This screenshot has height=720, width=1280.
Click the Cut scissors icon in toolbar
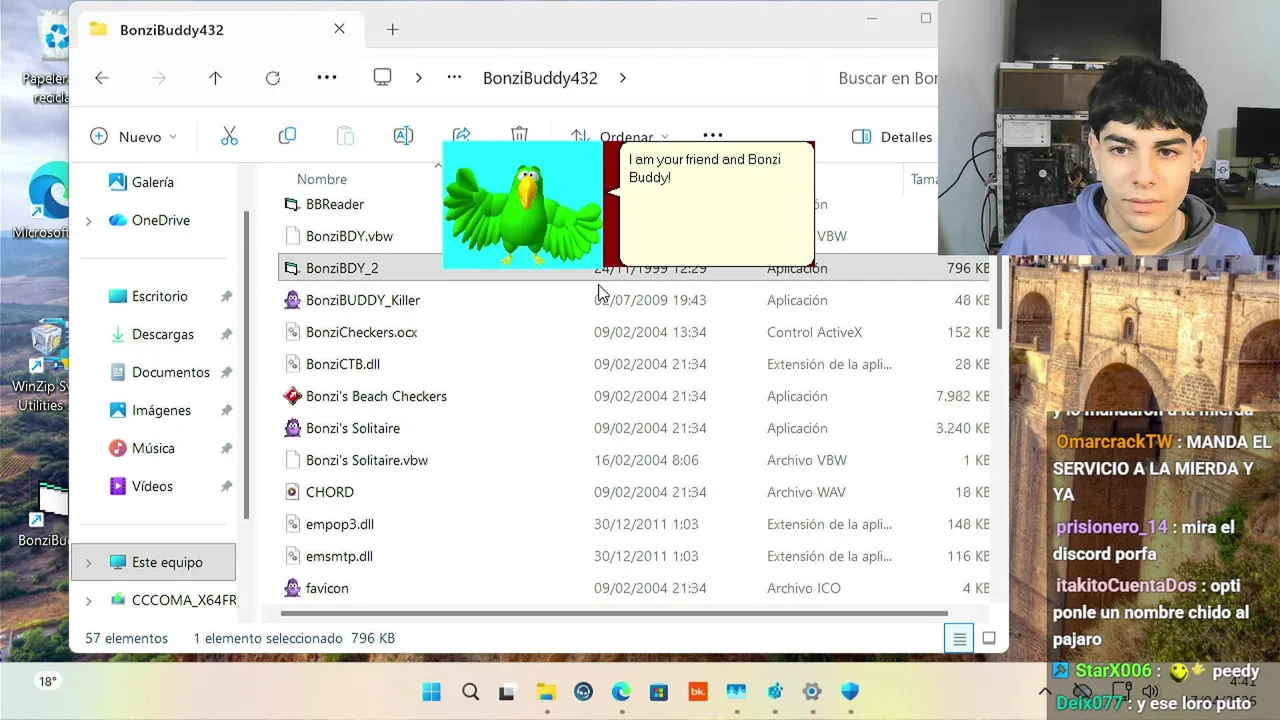[x=229, y=136]
